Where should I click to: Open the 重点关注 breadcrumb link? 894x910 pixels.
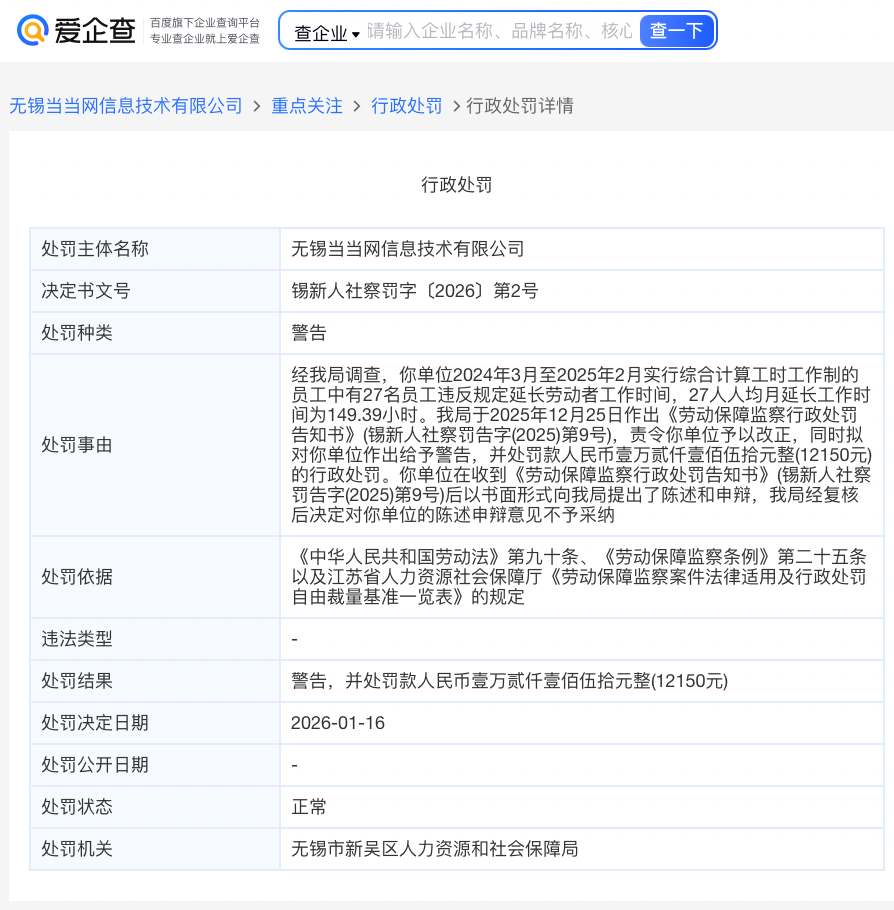(x=306, y=105)
